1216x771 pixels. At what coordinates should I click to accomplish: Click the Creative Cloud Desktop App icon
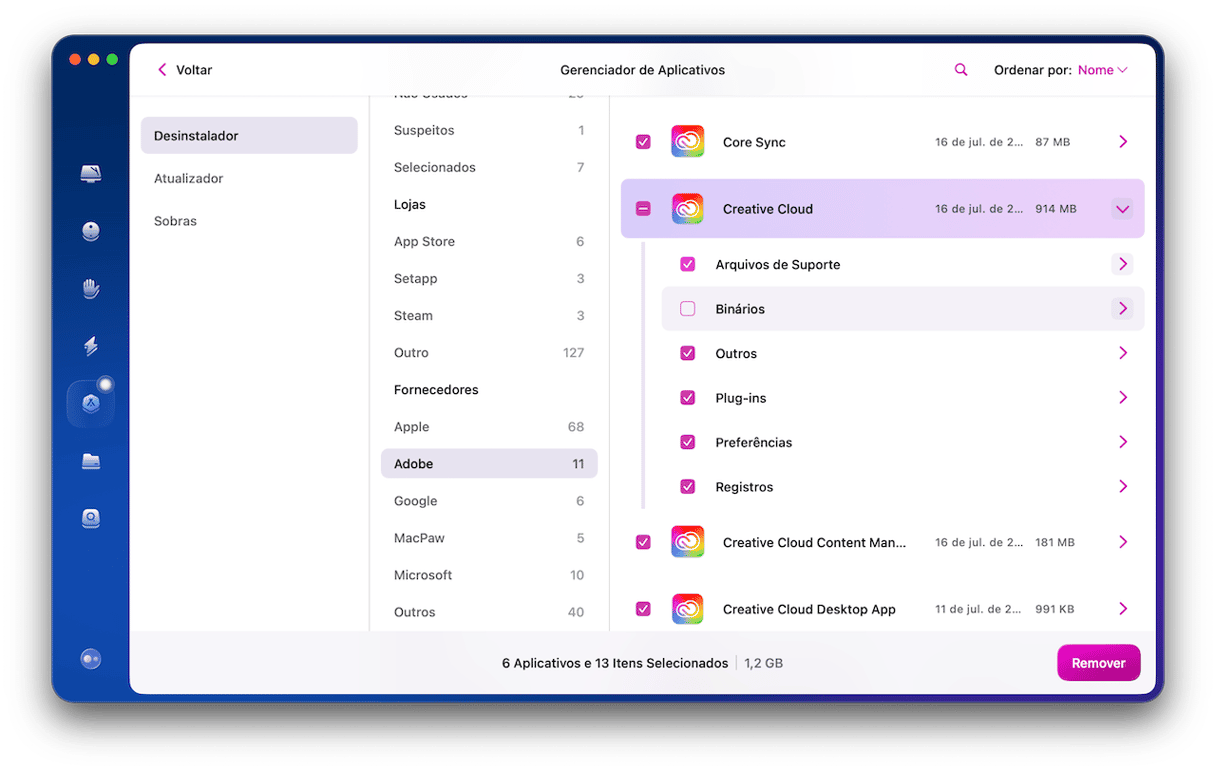click(687, 609)
